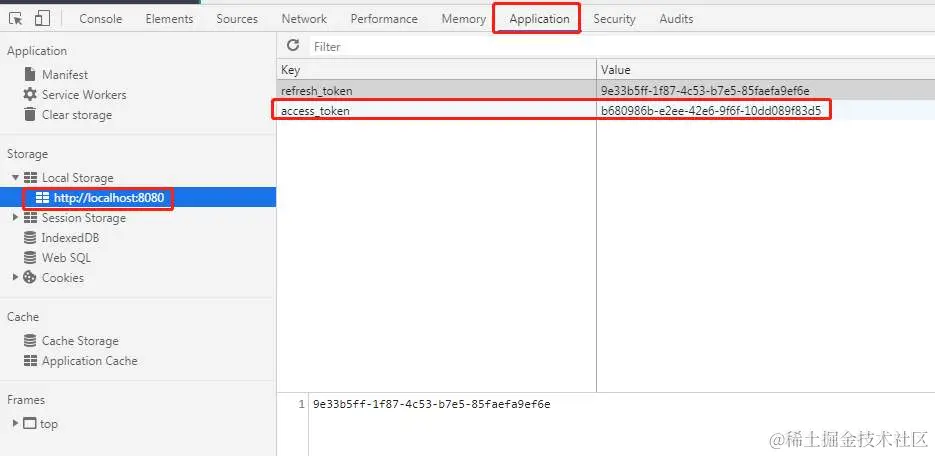Viewport: 935px width, 456px height.
Task: Switch to the Elements tab
Action: pos(169,18)
